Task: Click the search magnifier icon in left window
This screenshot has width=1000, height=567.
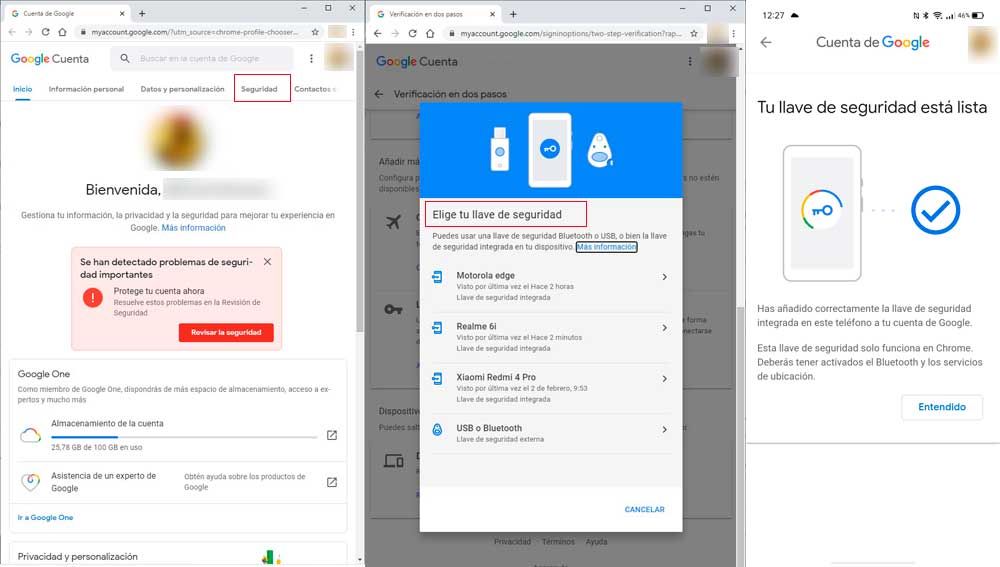Action: pos(125,58)
